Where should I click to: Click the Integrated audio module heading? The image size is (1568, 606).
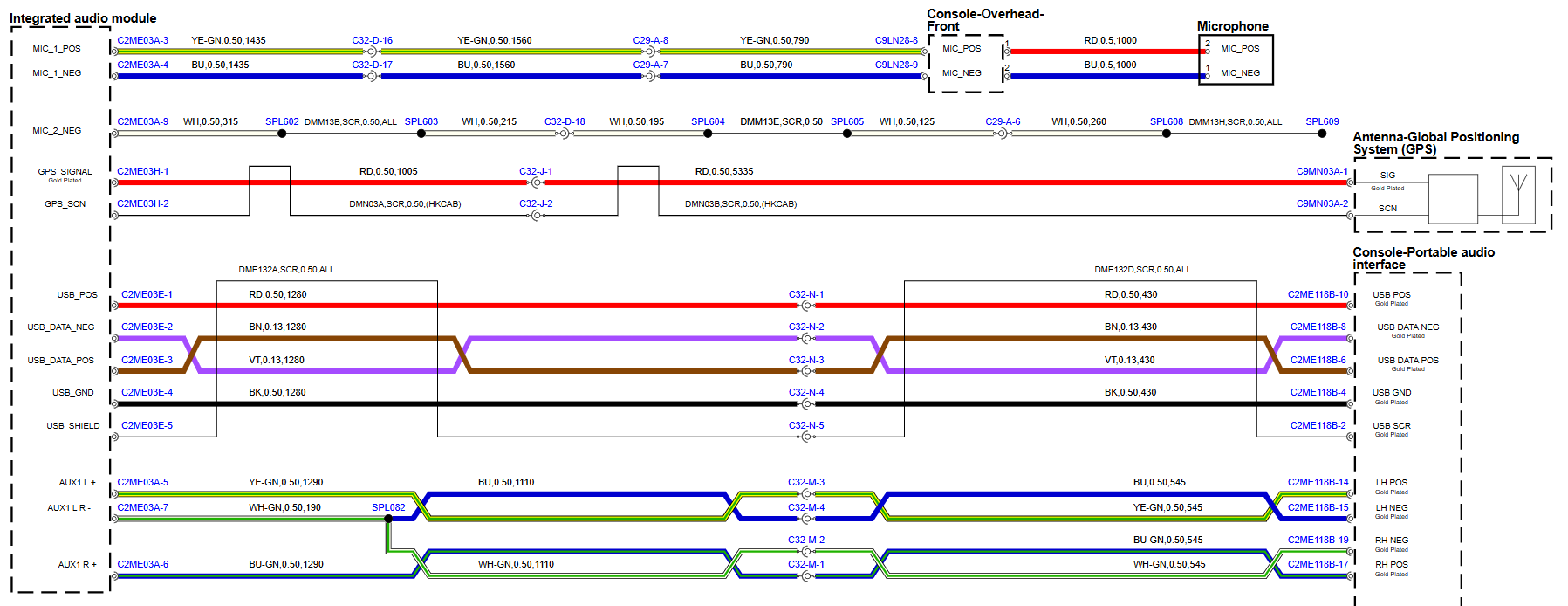pos(83,18)
